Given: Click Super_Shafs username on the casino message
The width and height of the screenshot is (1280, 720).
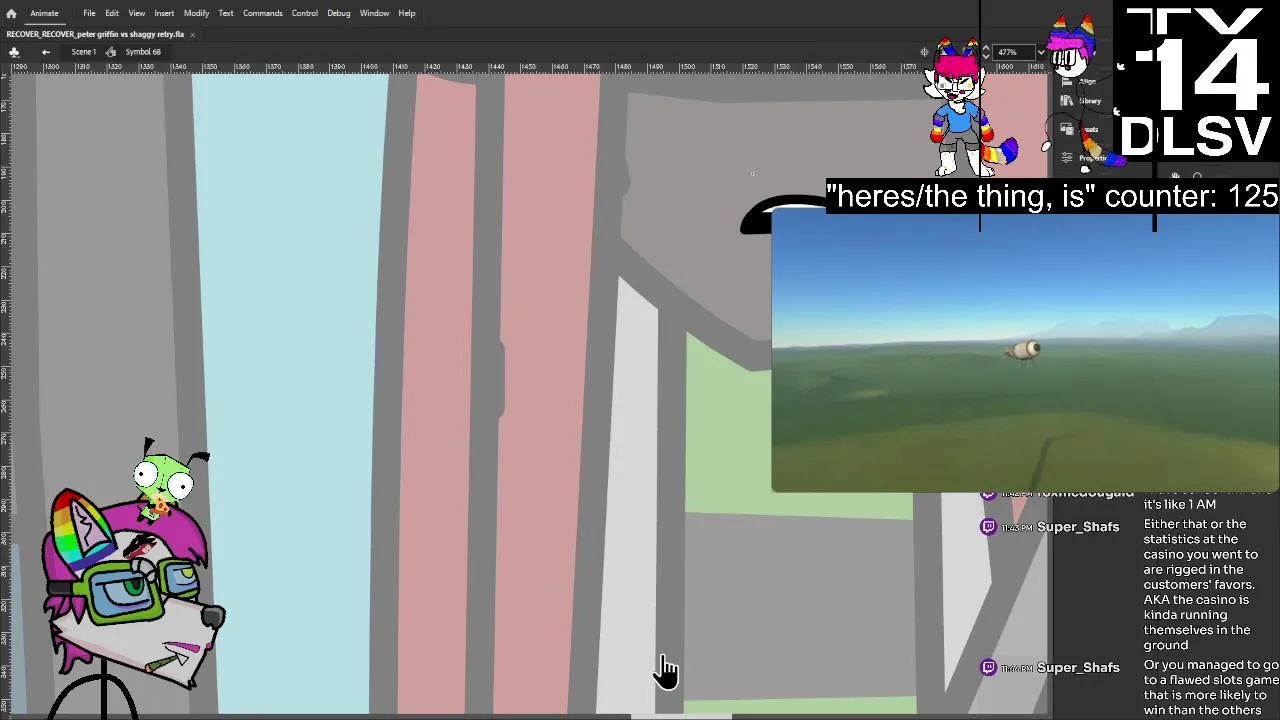Looking at the screenshot, I should pyautogui.click(x=1078, y=527).
